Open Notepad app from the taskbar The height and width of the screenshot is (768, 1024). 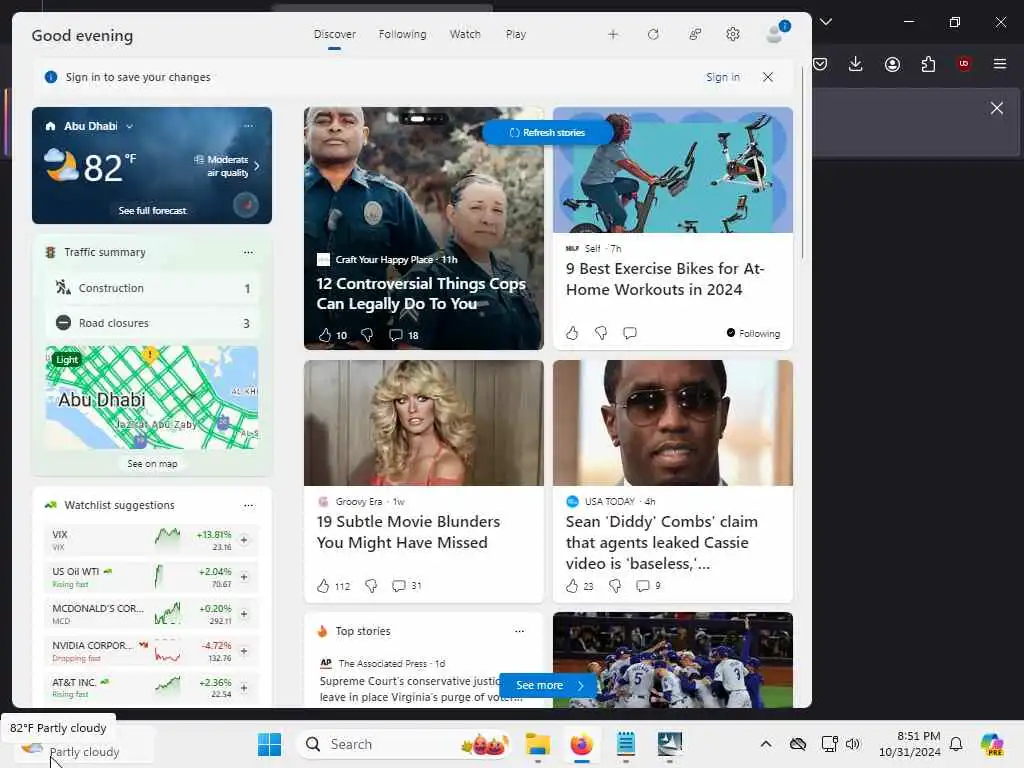click(626, 744)
